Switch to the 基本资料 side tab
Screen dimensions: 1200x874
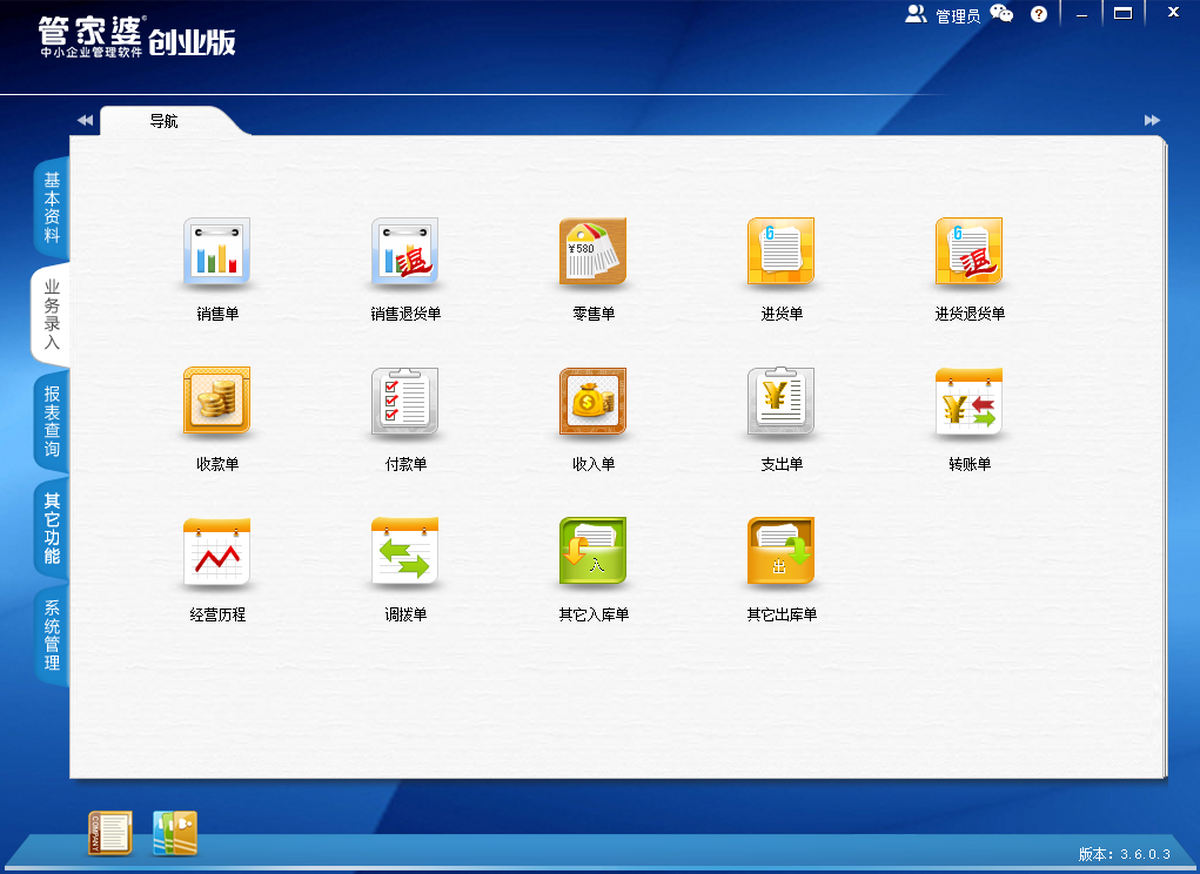[52, 208]
